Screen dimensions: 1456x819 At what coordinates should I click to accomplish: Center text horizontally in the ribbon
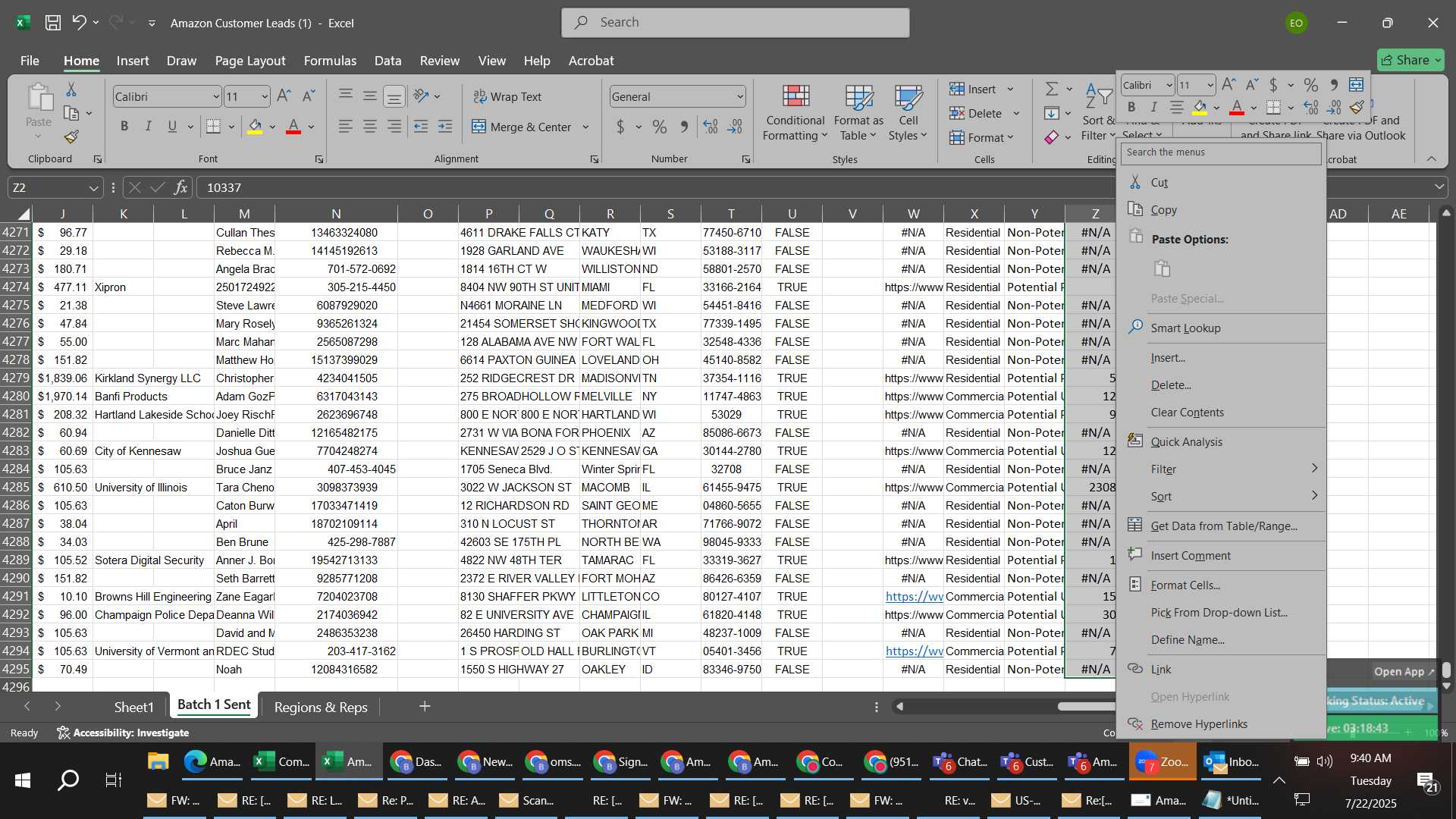pyautogui.click(x=369, y=127)
